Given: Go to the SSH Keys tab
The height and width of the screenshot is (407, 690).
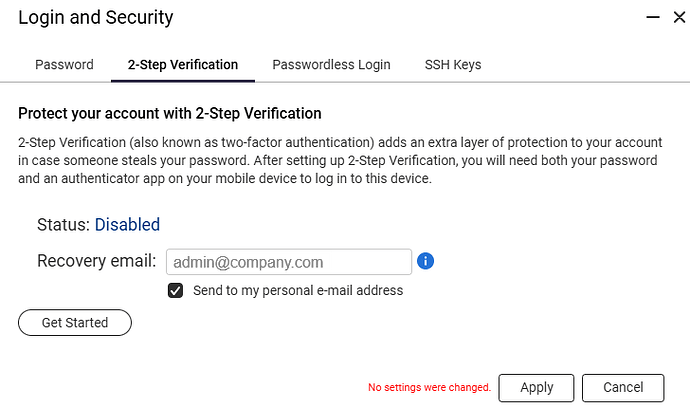Looking at the screenshot, I should 452,65.
